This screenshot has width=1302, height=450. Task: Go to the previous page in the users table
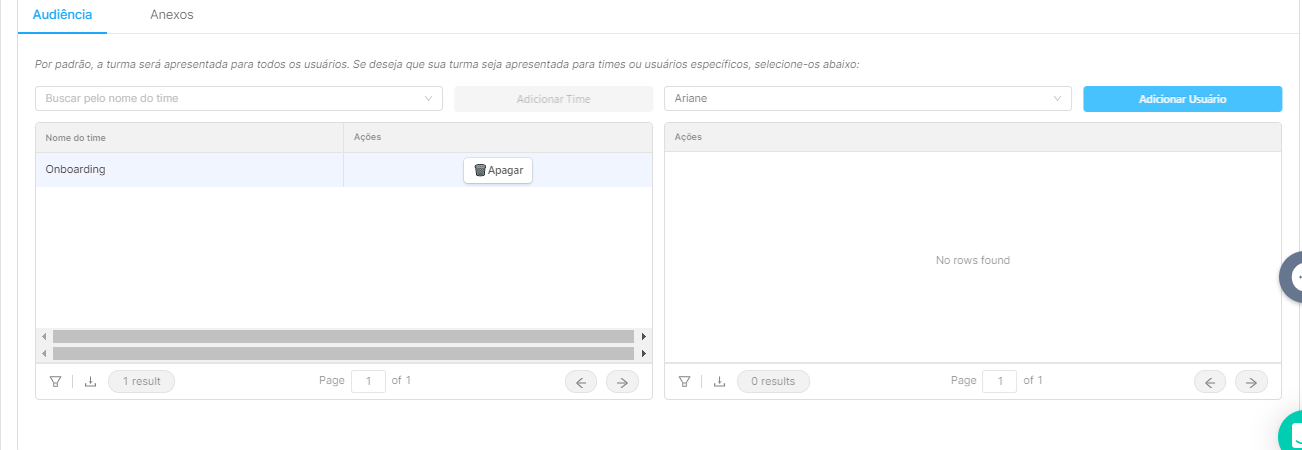pos(1210,381)
